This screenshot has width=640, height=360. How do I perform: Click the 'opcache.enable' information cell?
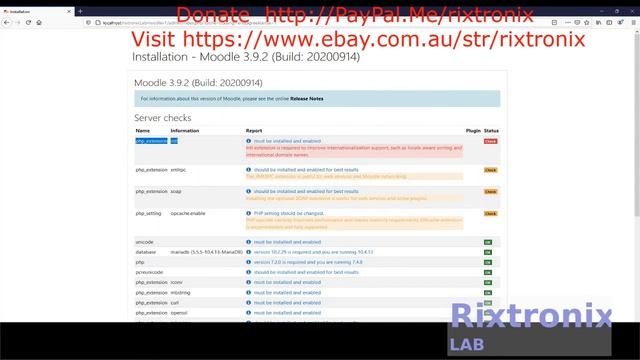click(x=188, y=213)
